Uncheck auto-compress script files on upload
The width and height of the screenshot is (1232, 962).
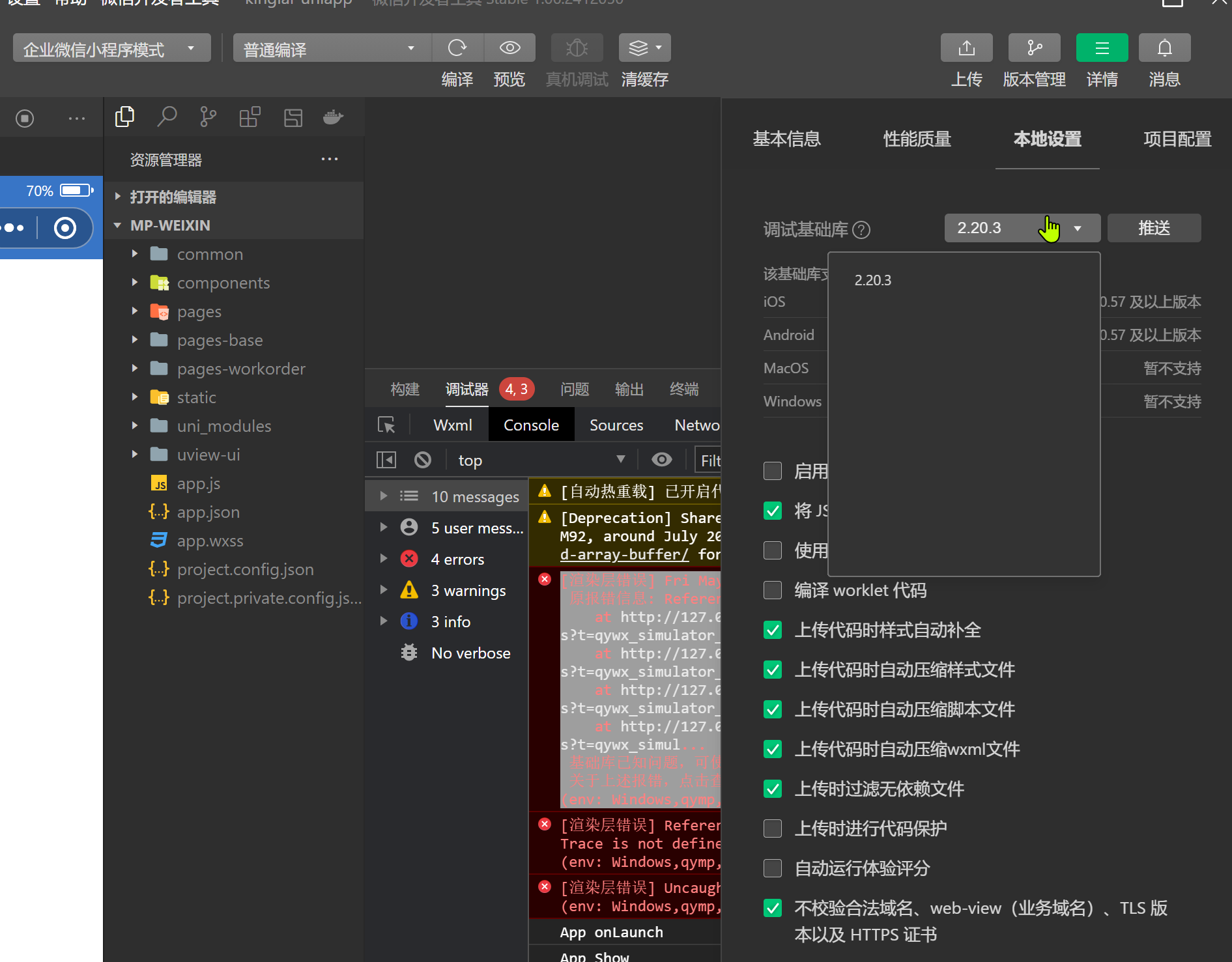pyautogui.click(x=773, y=709)
